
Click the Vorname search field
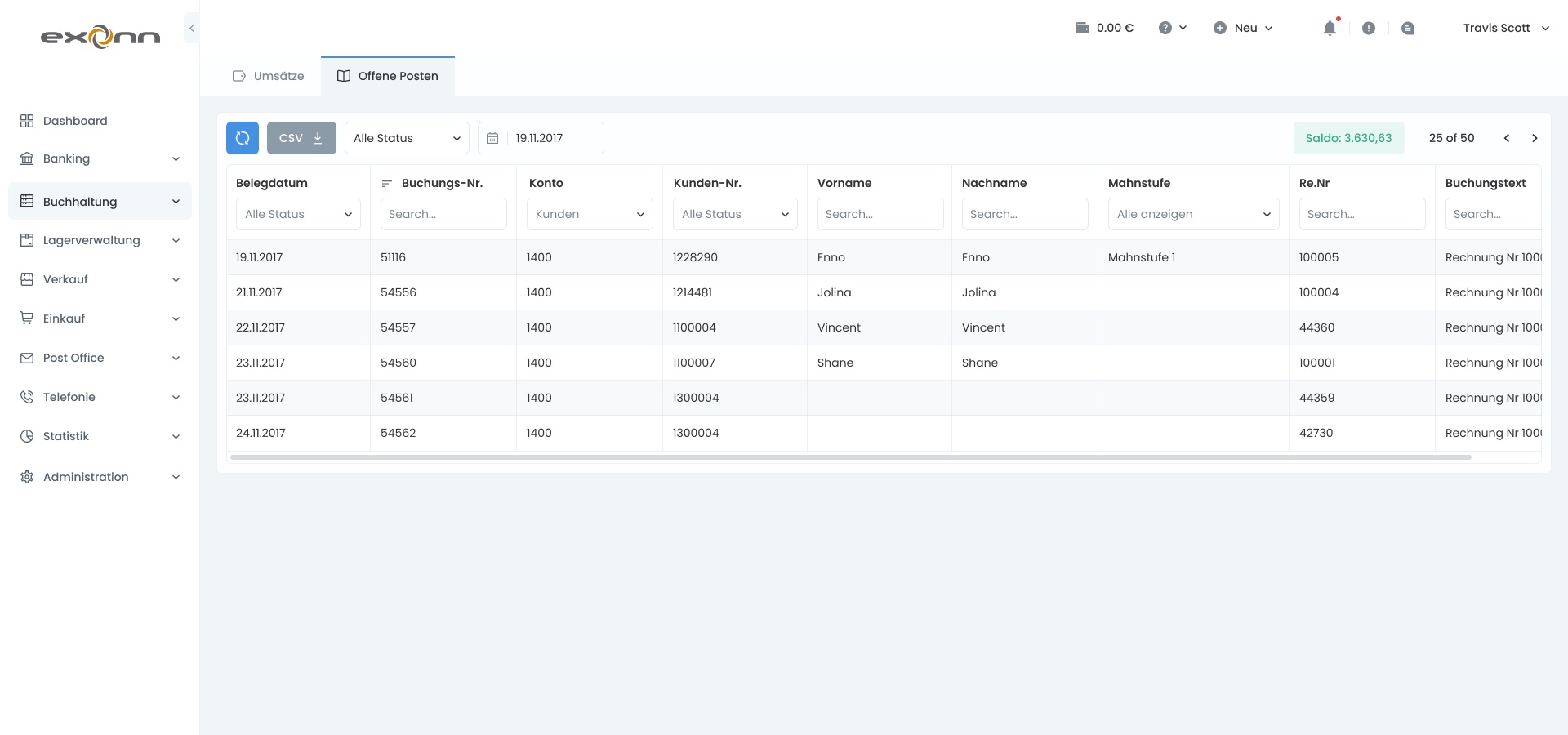tap(880, 214)
